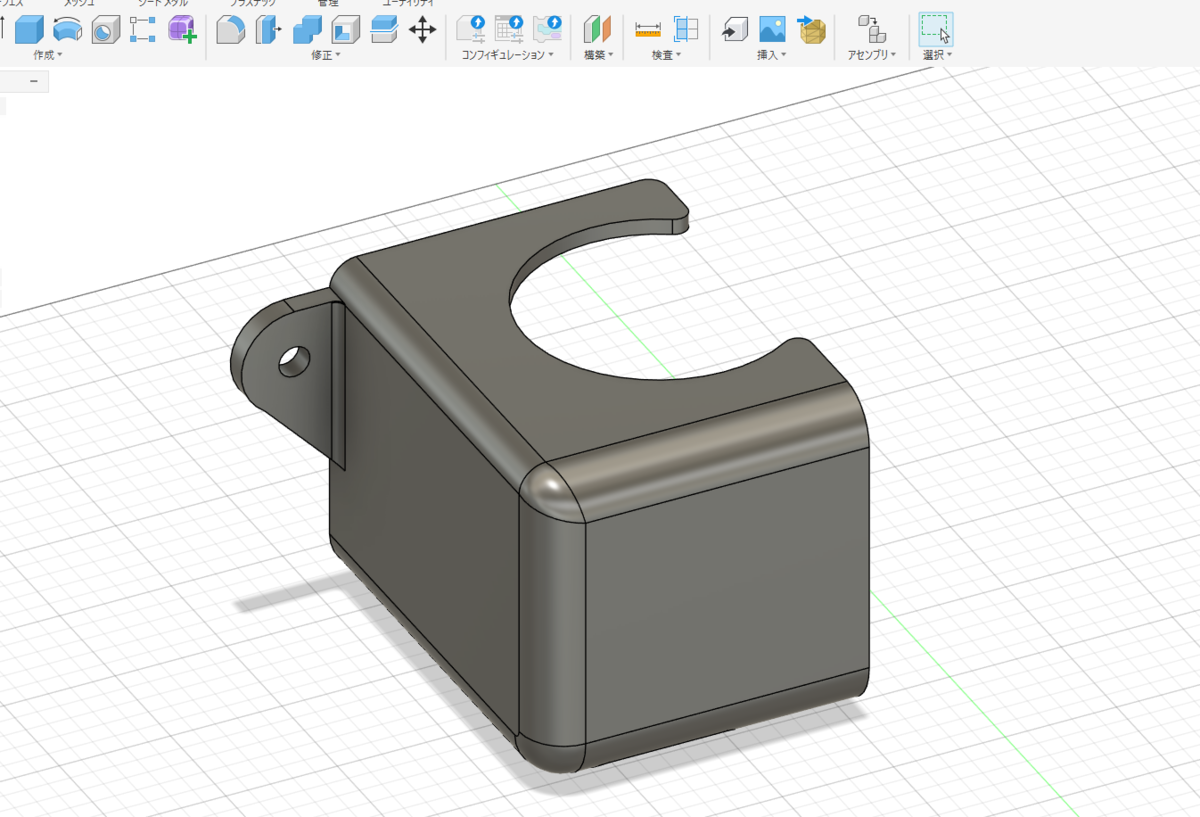Click the Insert Mesh icon

tap(811, 30)
